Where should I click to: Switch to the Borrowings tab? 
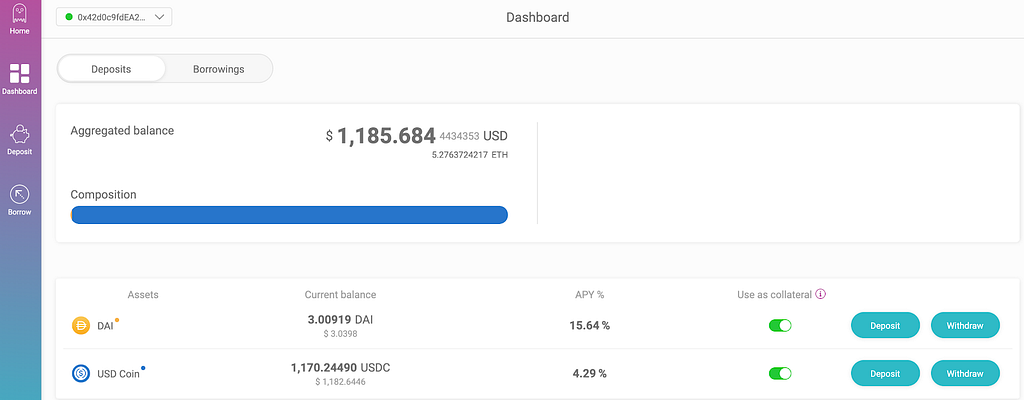[218, 69]
